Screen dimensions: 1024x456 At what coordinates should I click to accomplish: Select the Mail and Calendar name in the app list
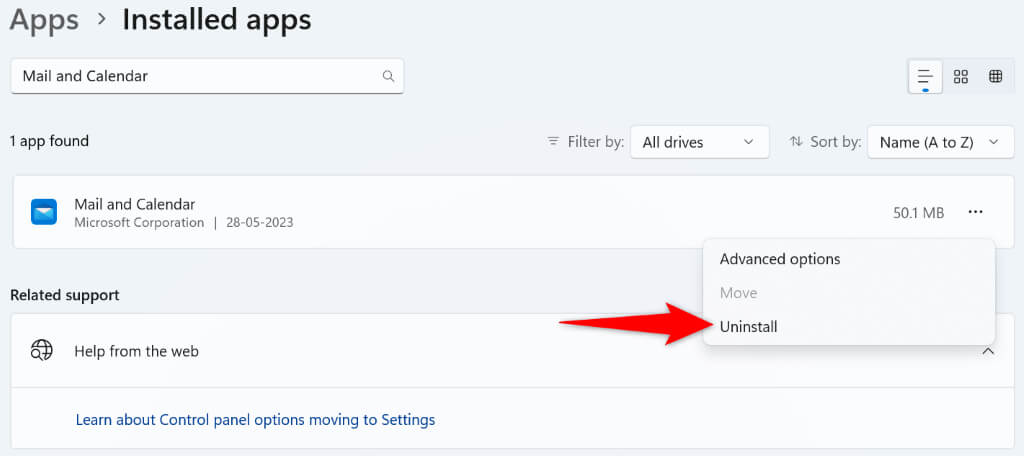tap(135, 204)
